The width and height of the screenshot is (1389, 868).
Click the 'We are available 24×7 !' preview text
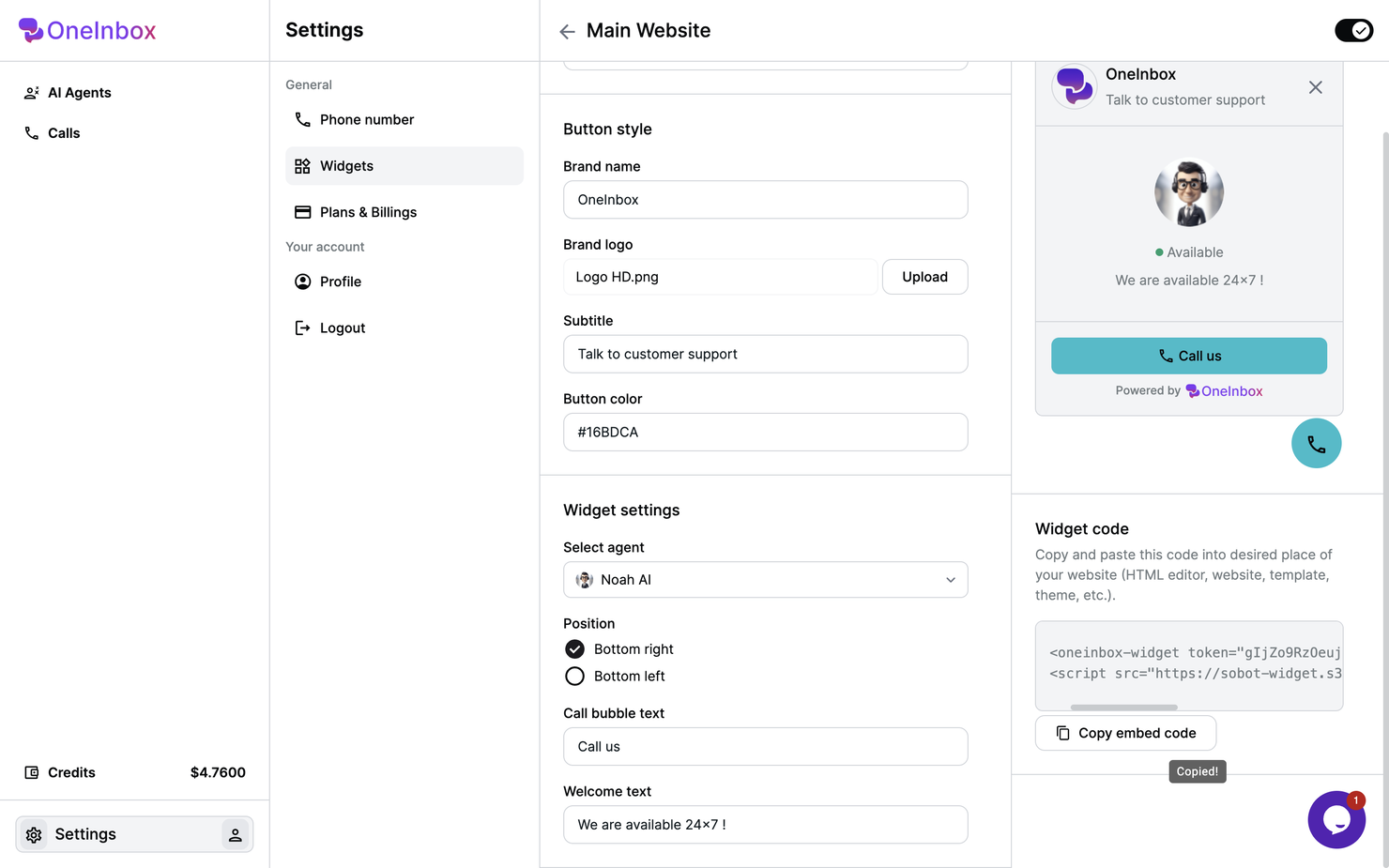[1189, 281]
